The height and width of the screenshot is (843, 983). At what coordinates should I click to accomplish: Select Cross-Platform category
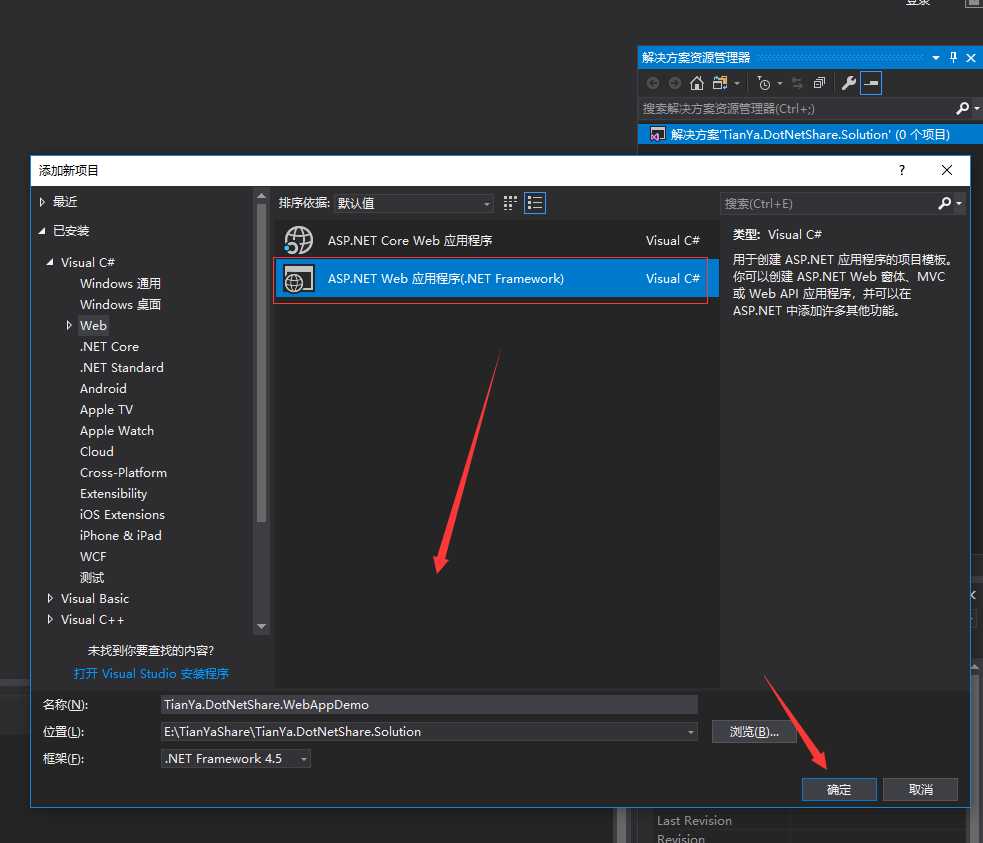(x=123, y=473)
